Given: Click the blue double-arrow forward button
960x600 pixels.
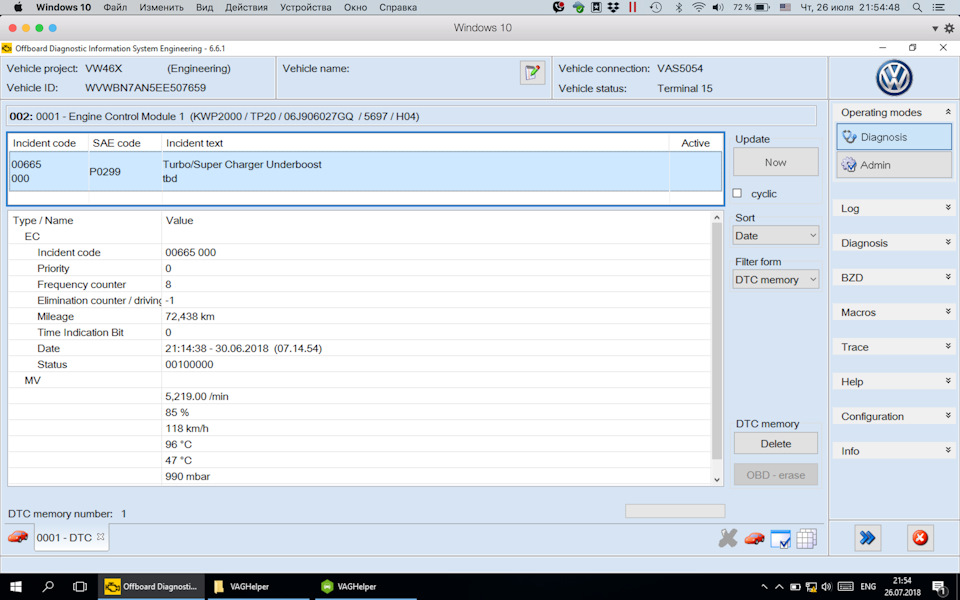Looking at the screenshot, I should (x=867, y=538).
